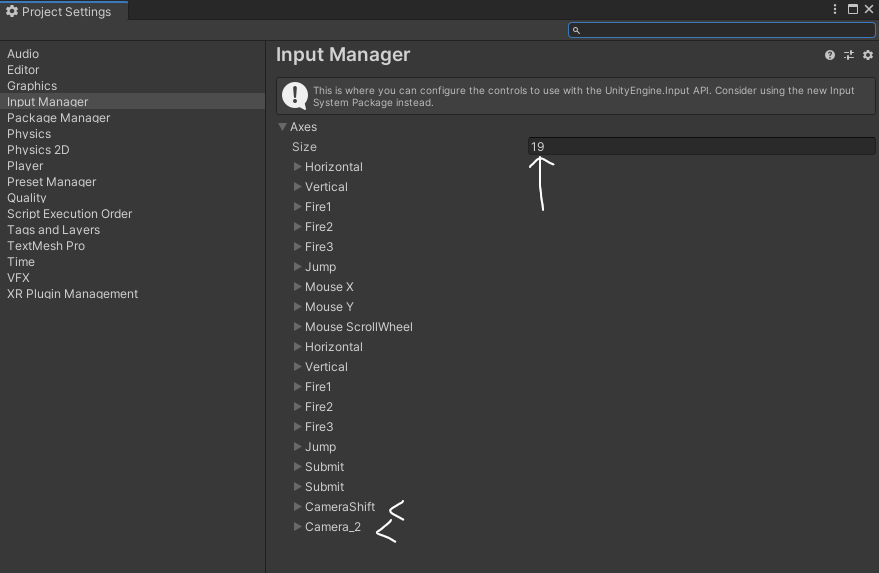Go to Physics 2D settings
Viewport: 879px width, 573px height.
tap(38, 150)
